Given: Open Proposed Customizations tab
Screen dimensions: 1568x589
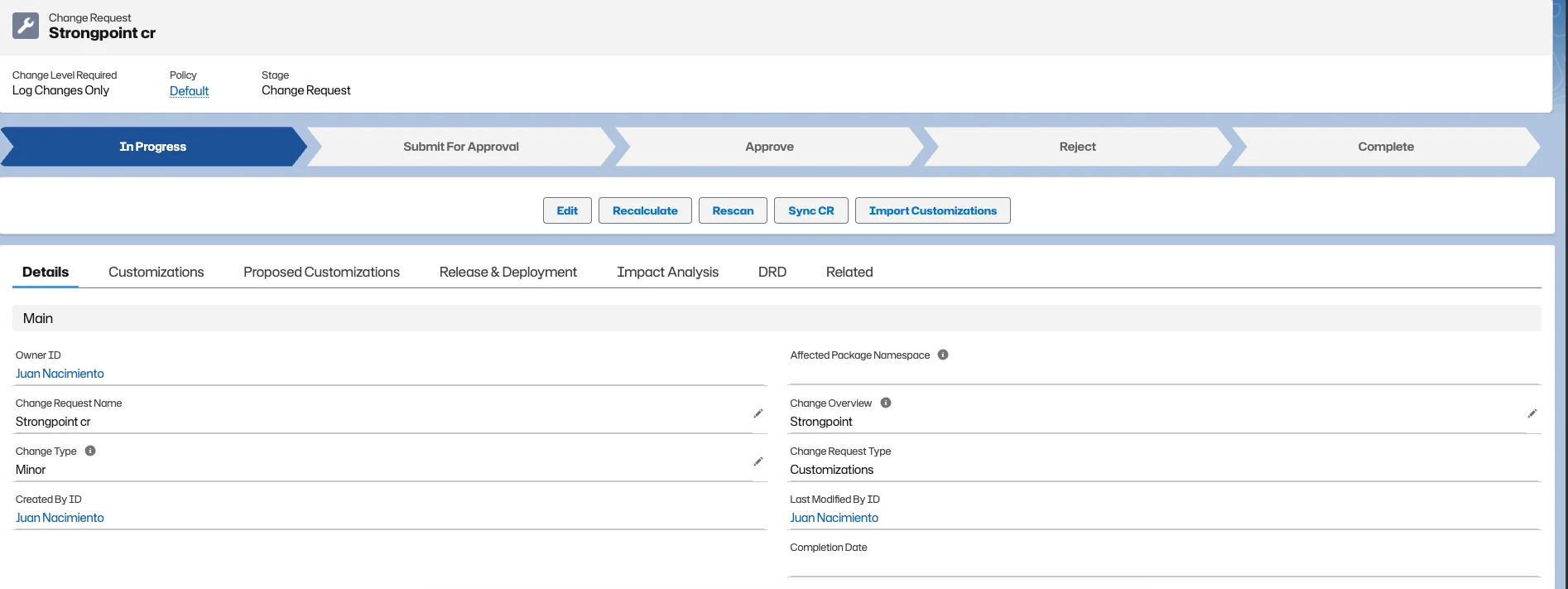Looking at the screenshot, I should (x=321, y=272).
